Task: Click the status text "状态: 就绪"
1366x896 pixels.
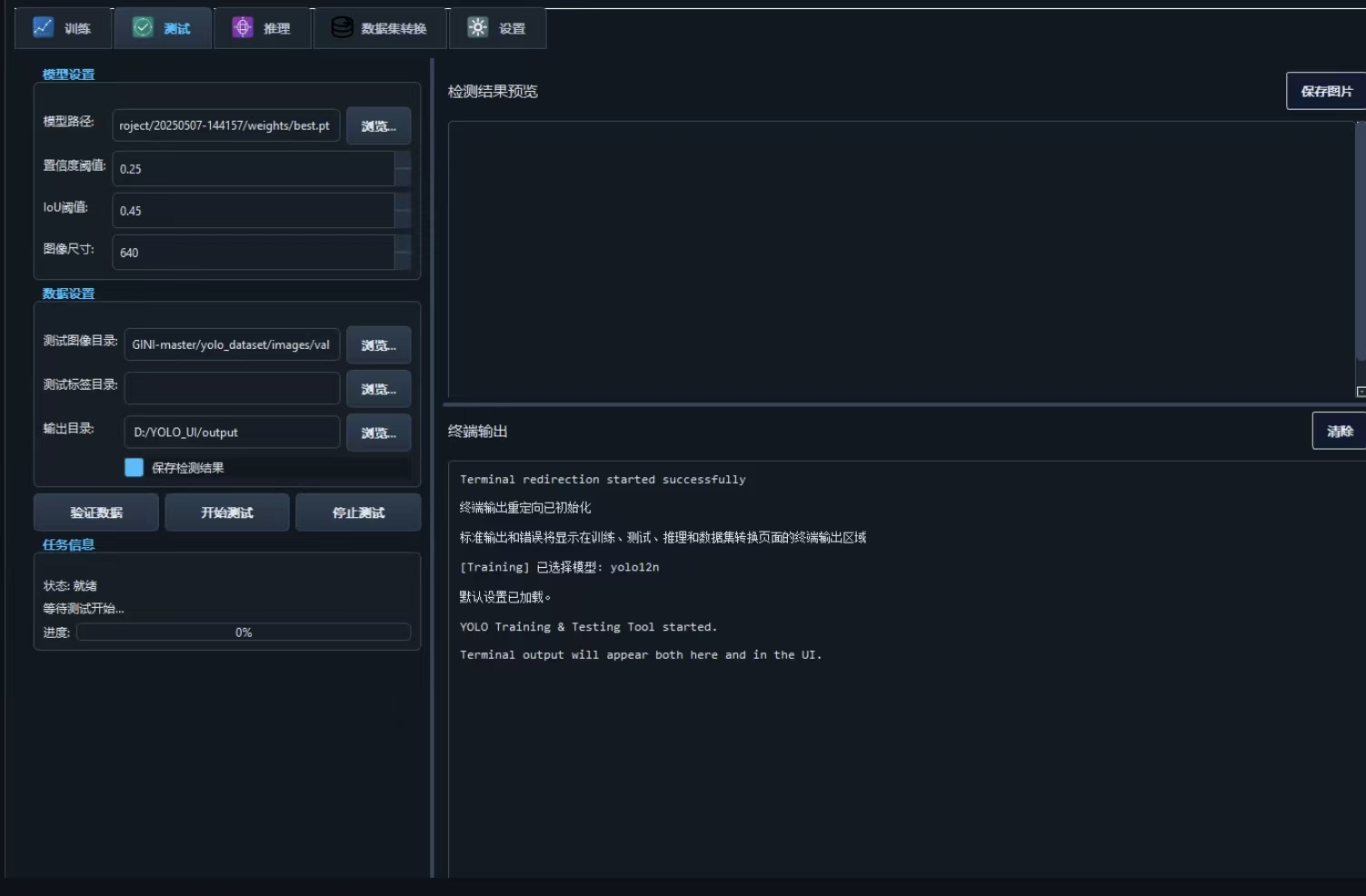Action: (x=70, y=586)
